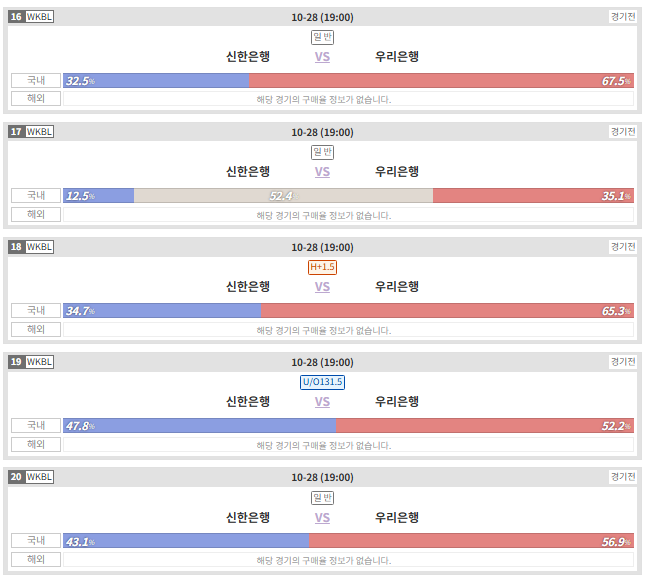This screenshot has height=580, width=648.
Task: Click the 10-28 (19:00) date in match 19
Action: 322,363
